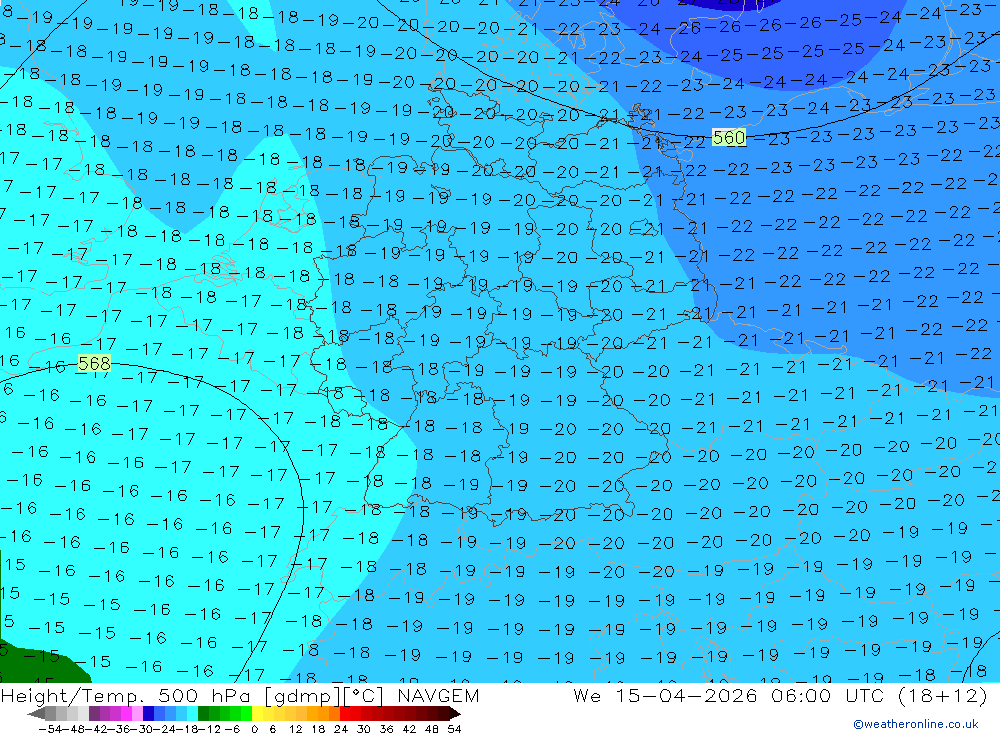Select the Height/Temp. 500 hPa title text
This screenshot has height=733, width=1000.
point(128,696)
